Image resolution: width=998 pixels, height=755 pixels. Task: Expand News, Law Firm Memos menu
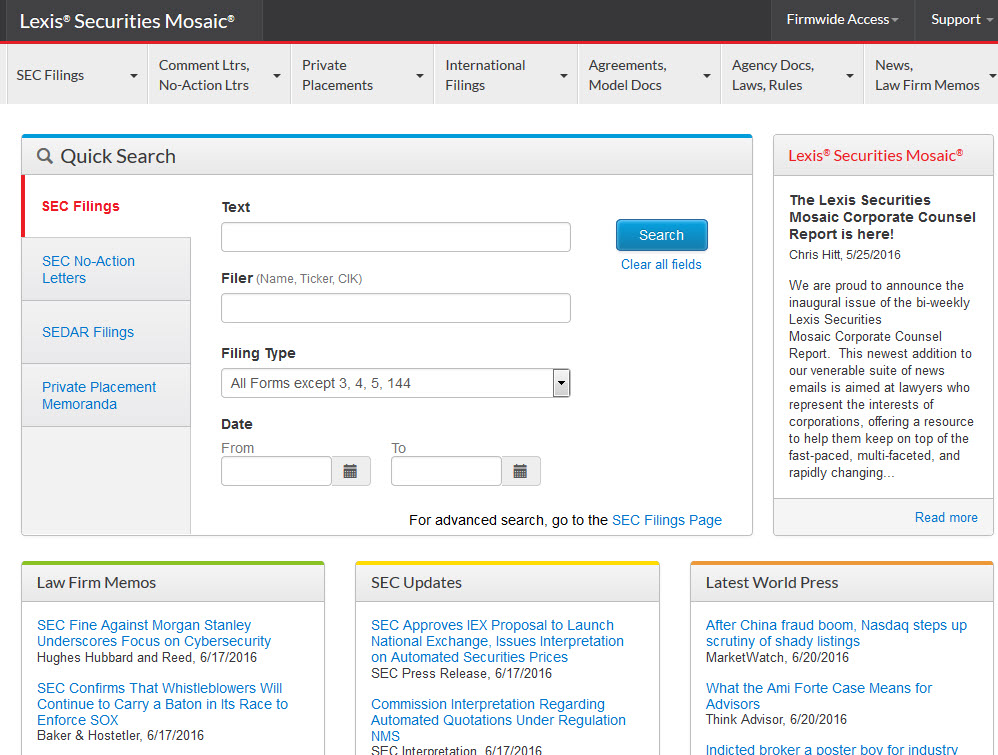tap(931, 75)
